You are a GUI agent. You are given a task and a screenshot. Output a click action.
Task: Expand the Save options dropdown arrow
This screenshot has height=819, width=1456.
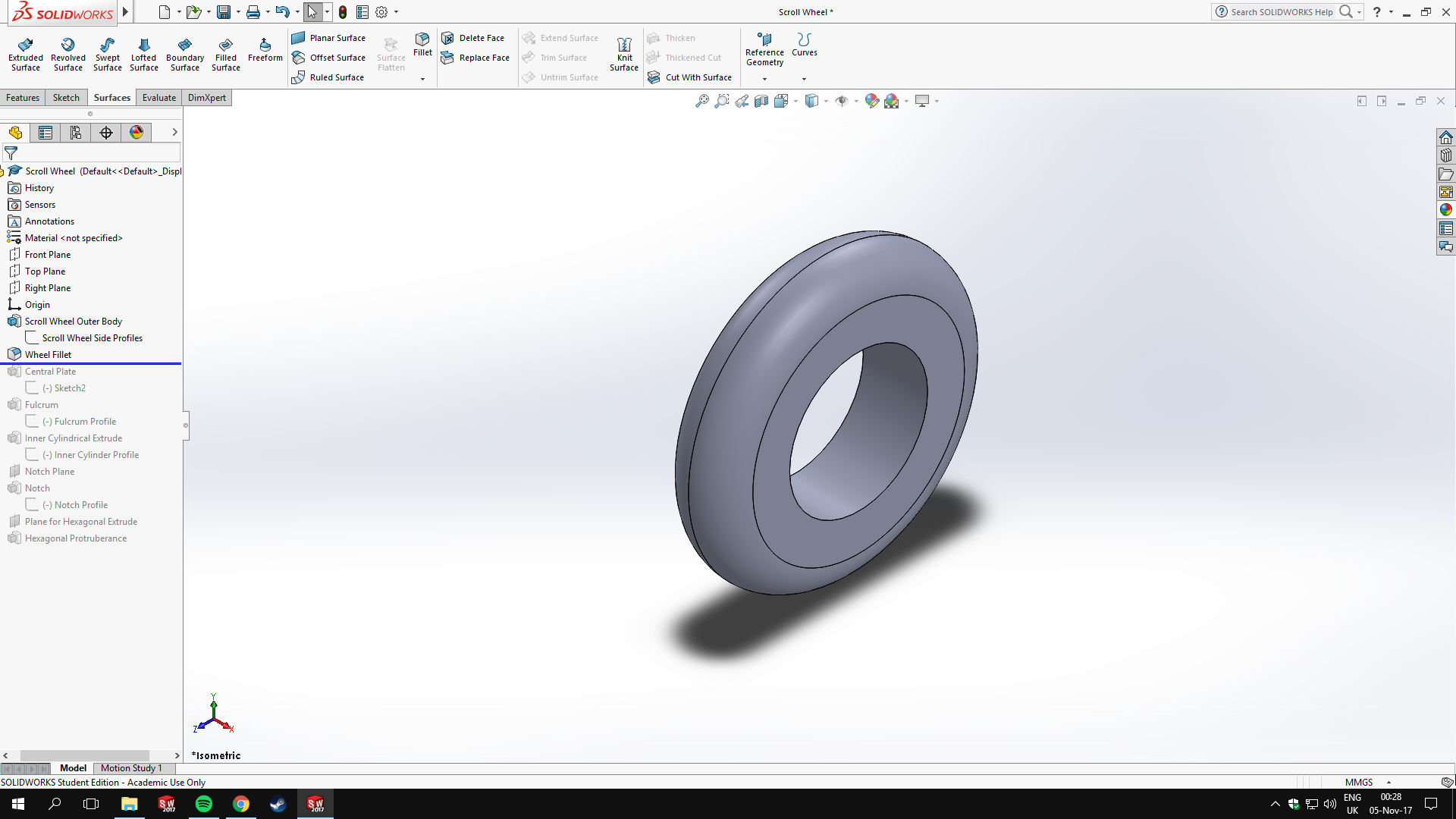238,12
